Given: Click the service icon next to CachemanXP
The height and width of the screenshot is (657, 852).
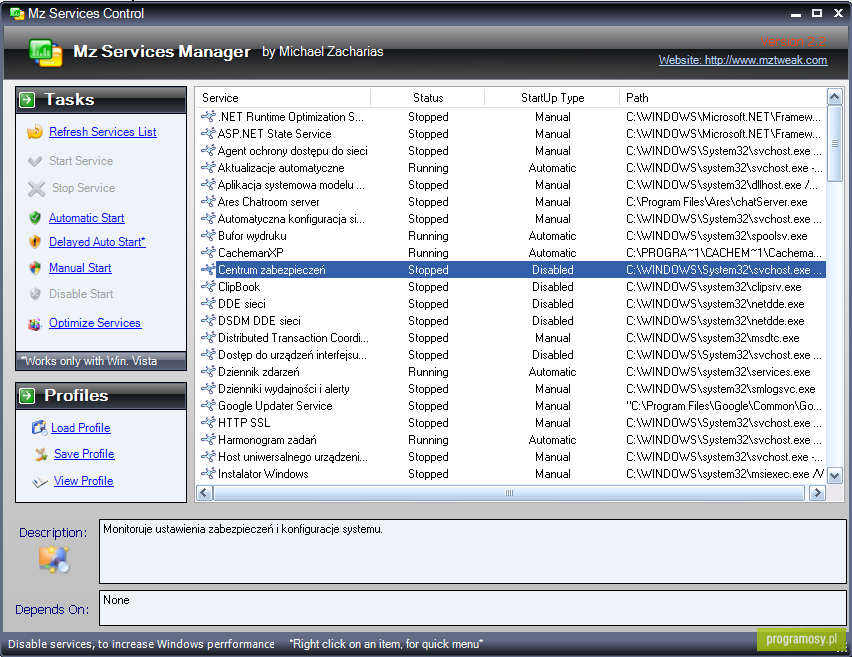Looking at the screenshot, I should click(208, 252).
